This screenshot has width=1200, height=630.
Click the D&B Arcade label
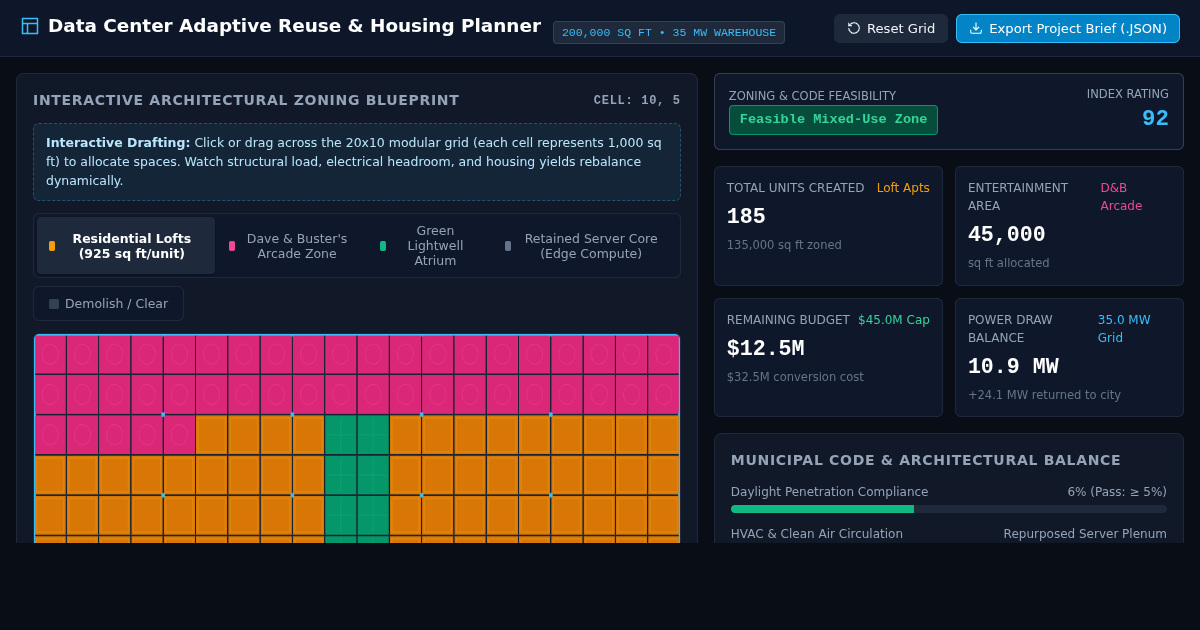(x=1121, y=197)
